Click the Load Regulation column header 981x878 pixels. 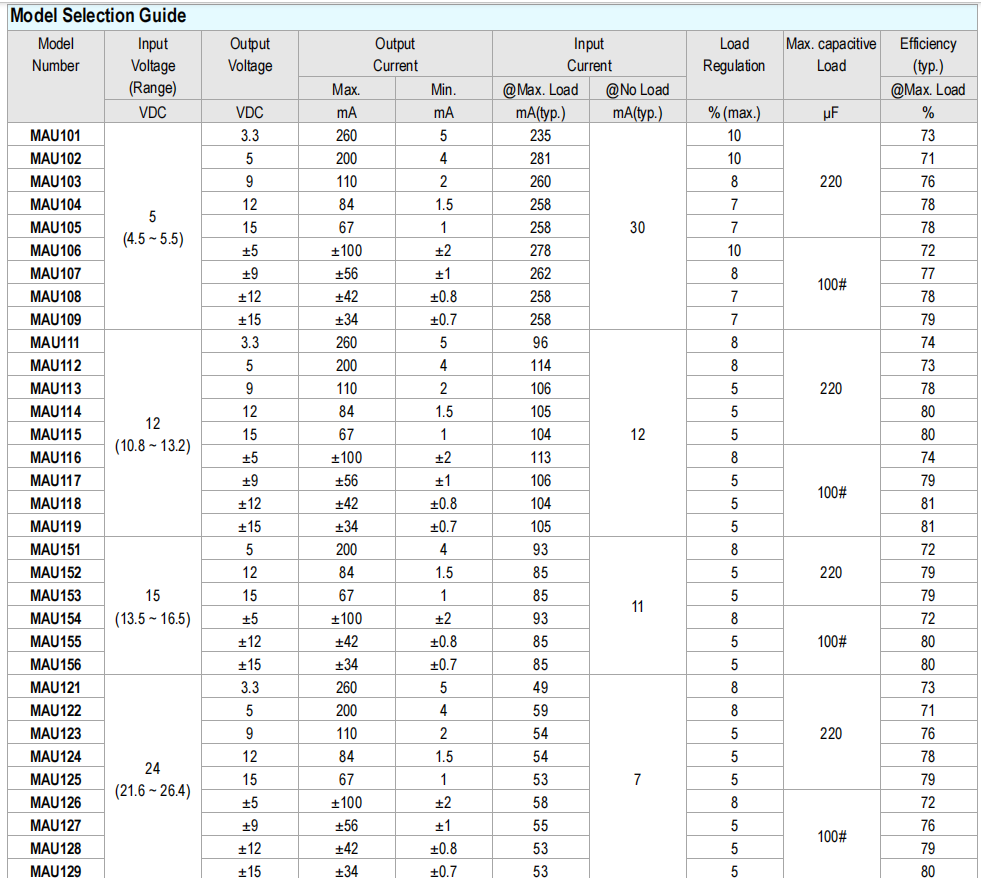point(734,55)
